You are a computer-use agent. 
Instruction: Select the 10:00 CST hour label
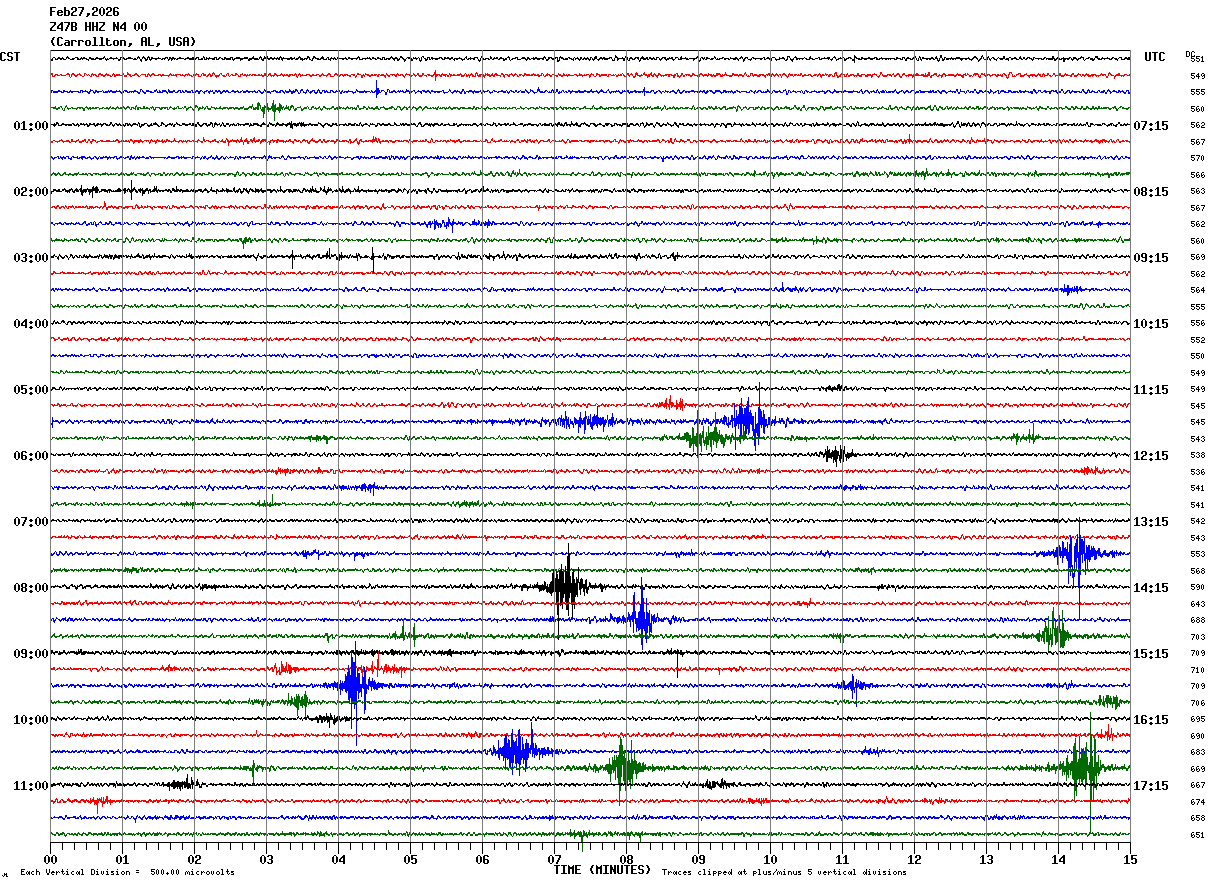pos(31,720)
